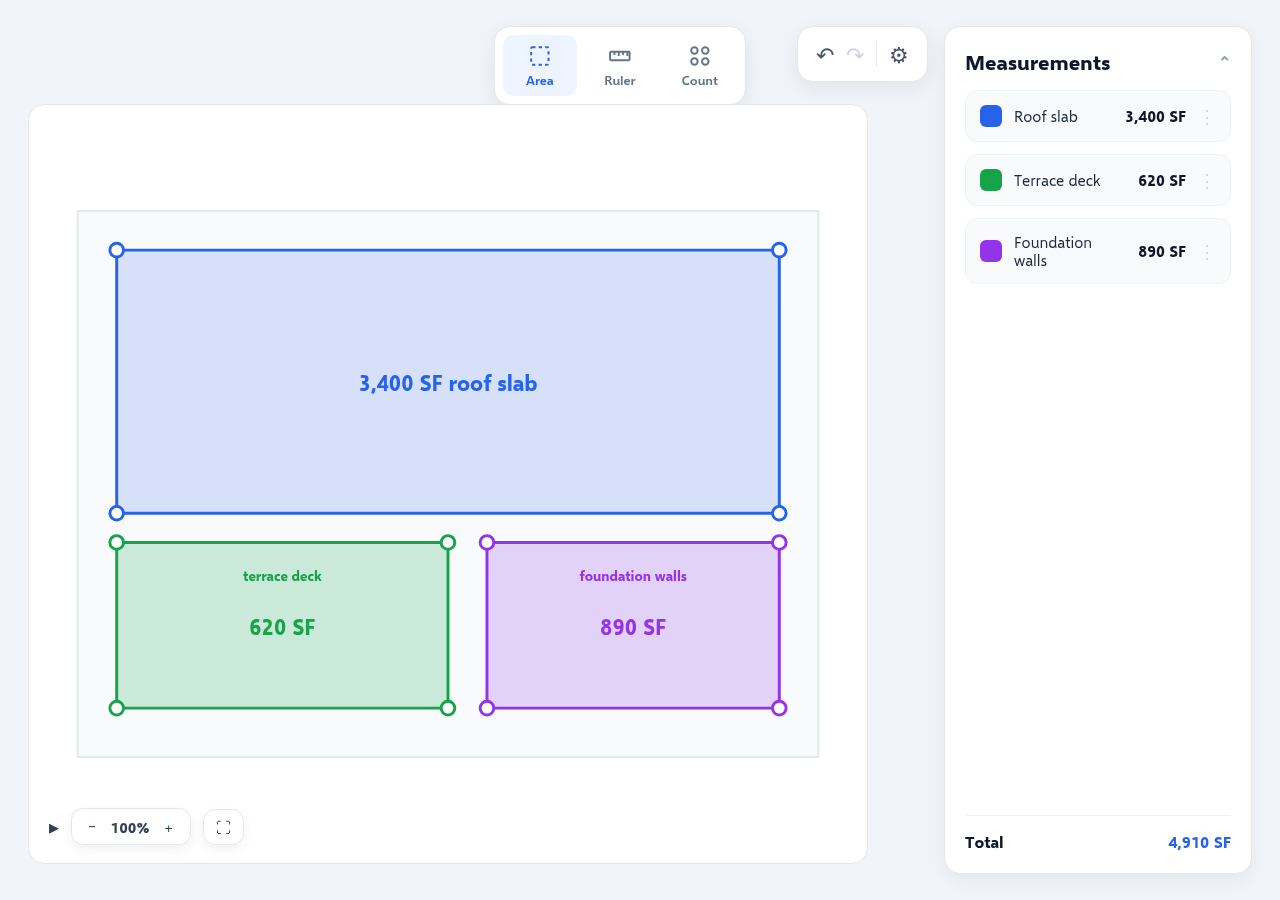The image size is (1280, 900).
Task: Click the 3,400 SF value in the Measurements list
Action: [1155, 117]
